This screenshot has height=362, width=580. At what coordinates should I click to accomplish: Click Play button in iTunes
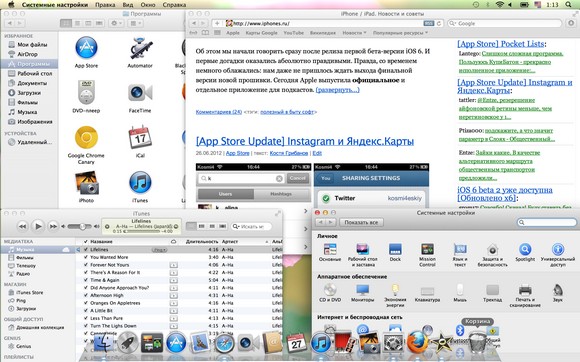38,226
